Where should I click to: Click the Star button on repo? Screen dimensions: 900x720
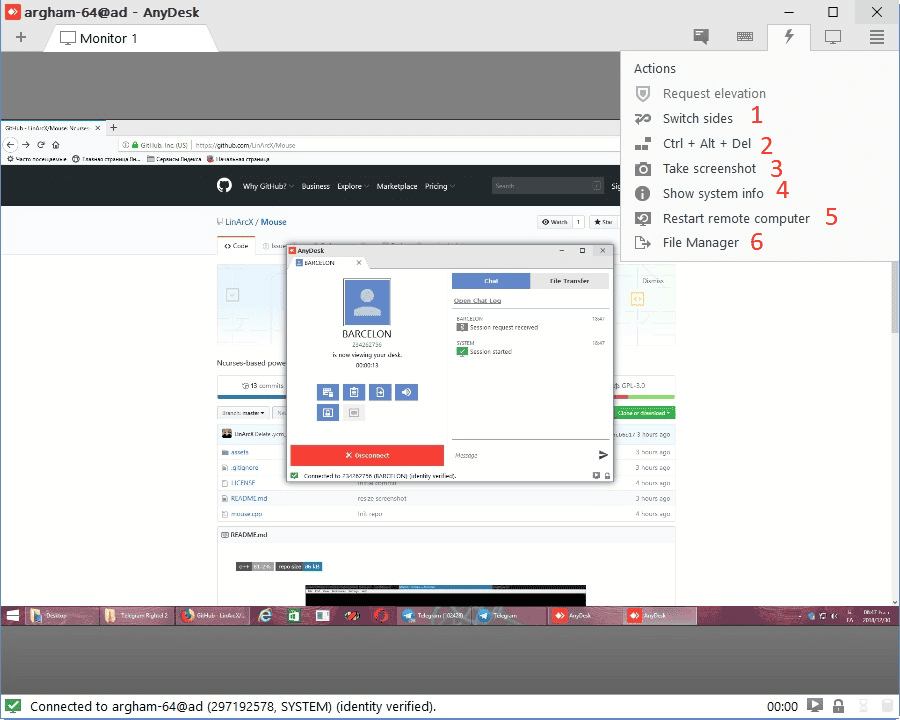603,222
